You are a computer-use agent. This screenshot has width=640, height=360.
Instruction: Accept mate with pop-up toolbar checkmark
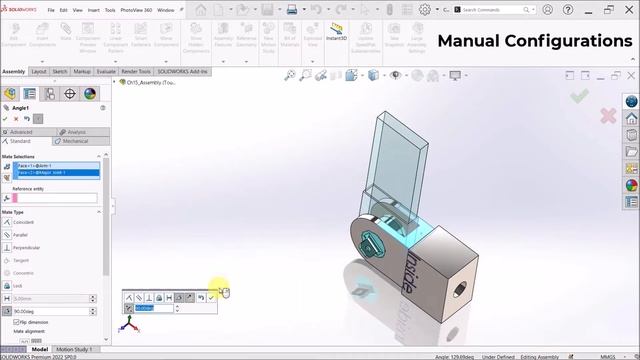[x=211, y=298]
